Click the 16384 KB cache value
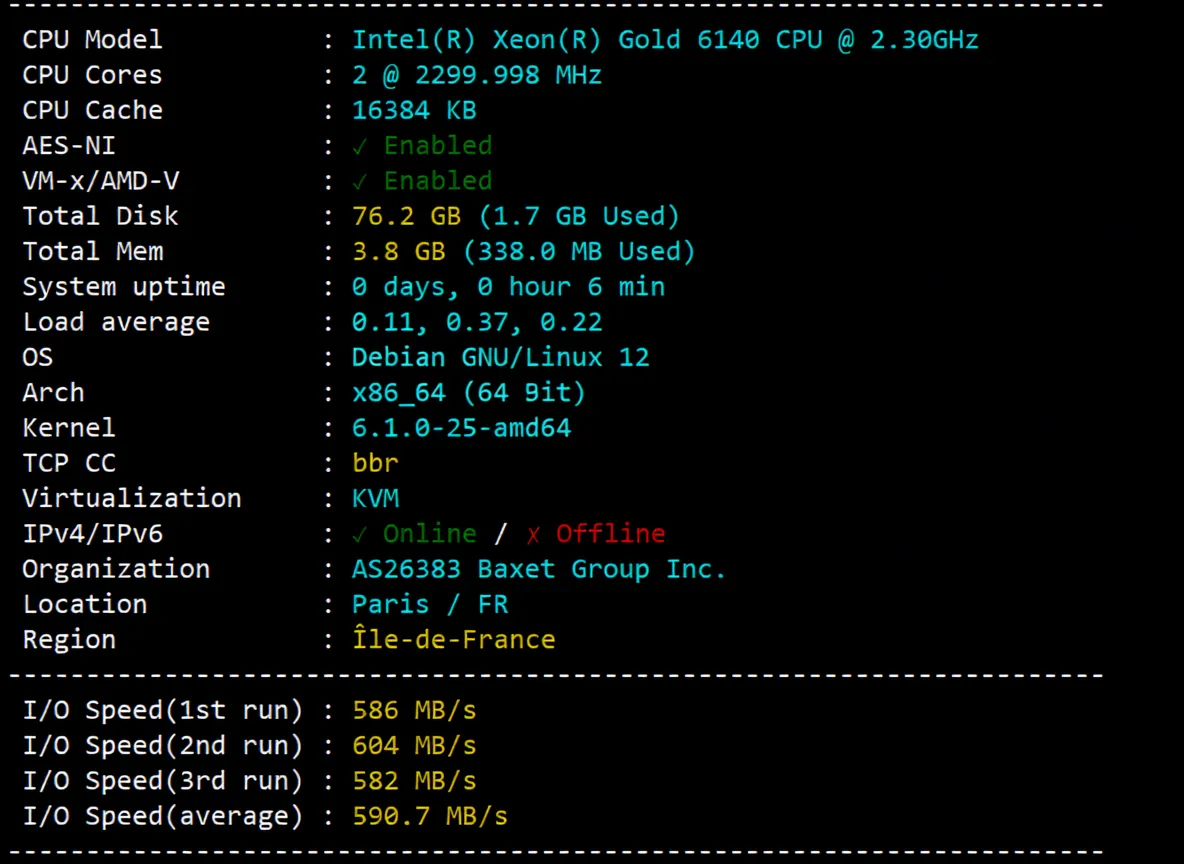 click(415, 110)
